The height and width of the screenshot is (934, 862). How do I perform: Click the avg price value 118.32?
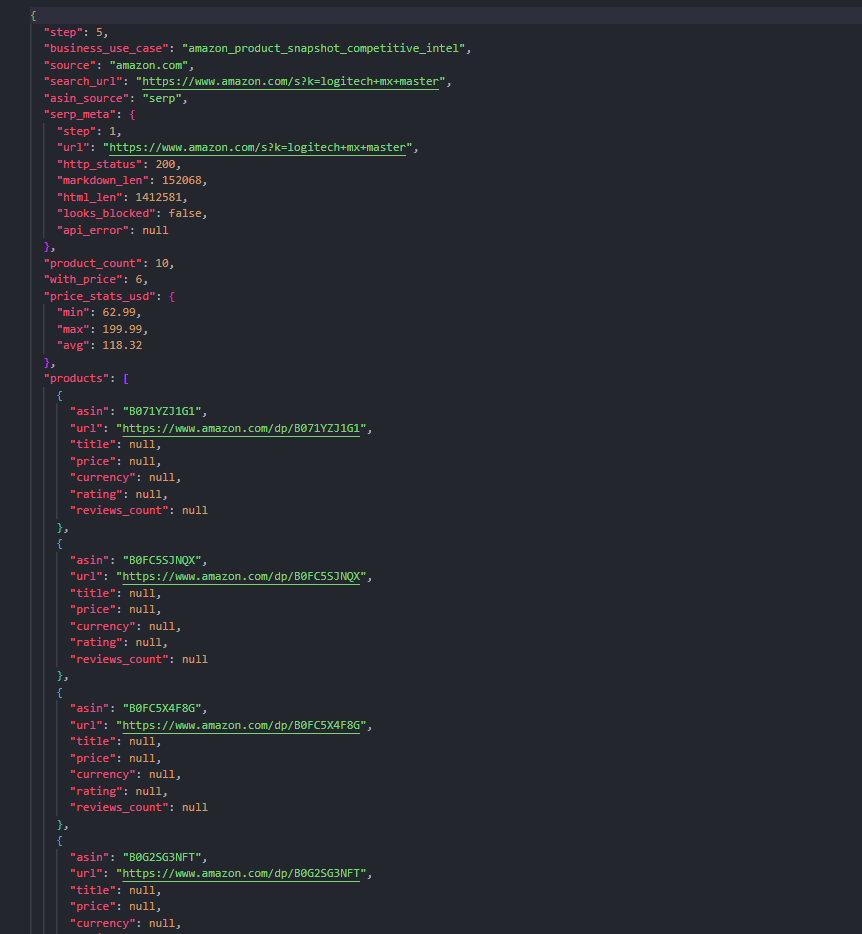pyautogui.click(x=122, y=345)
